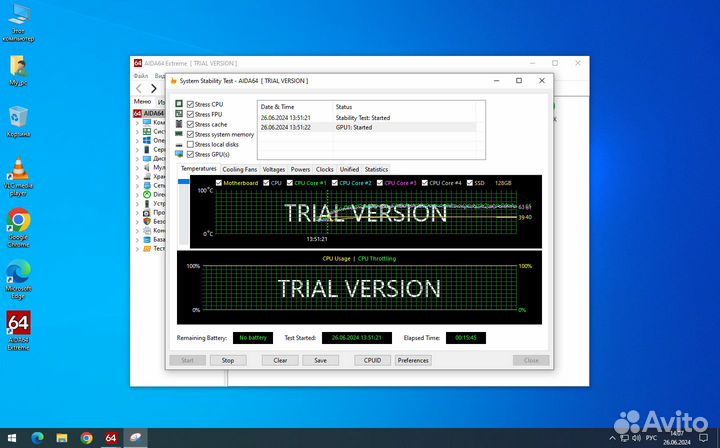Toggle the CPU Core #4 graph checkbox
720x448 pixels.
point(425,183)
